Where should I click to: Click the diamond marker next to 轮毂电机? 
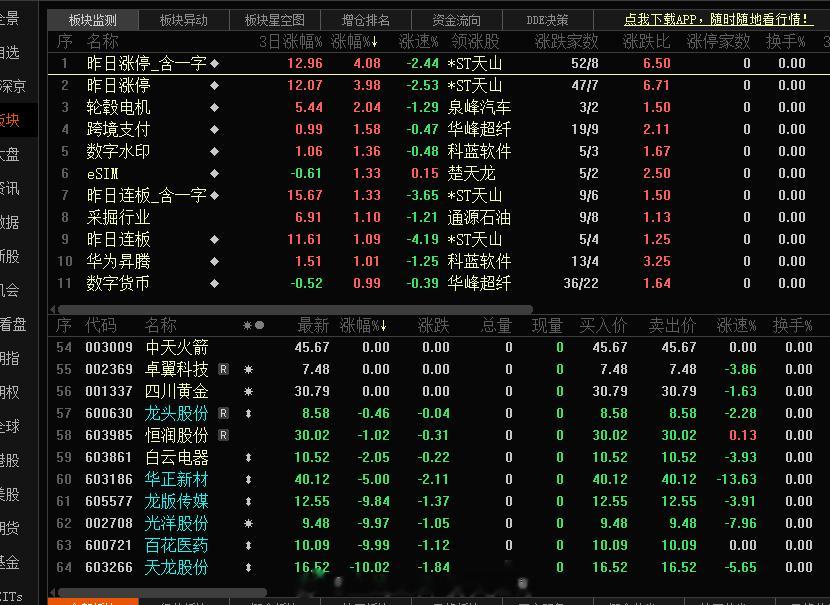(x=215, y=107)
